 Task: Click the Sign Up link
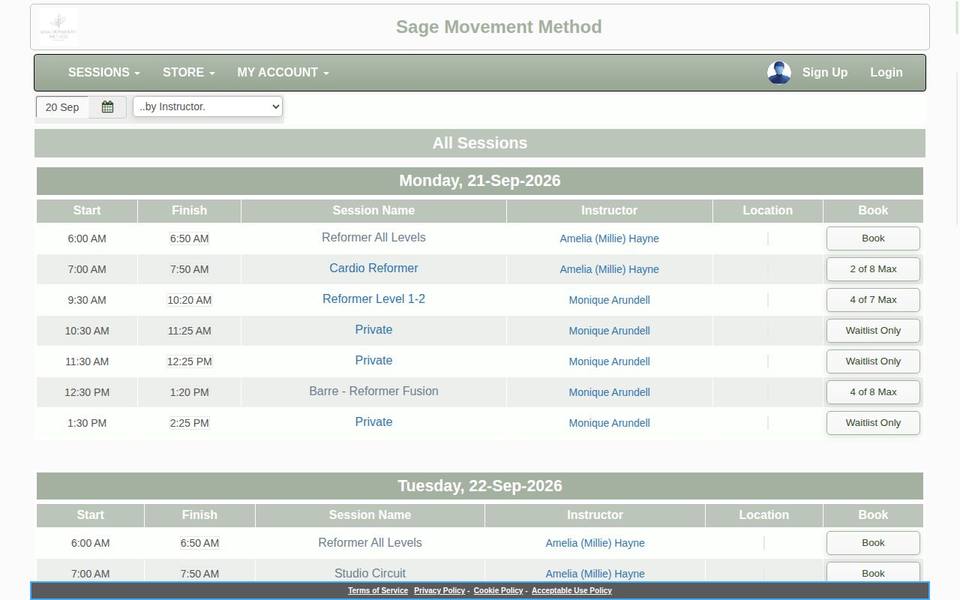pyautogui.click(x=825, y=72)
